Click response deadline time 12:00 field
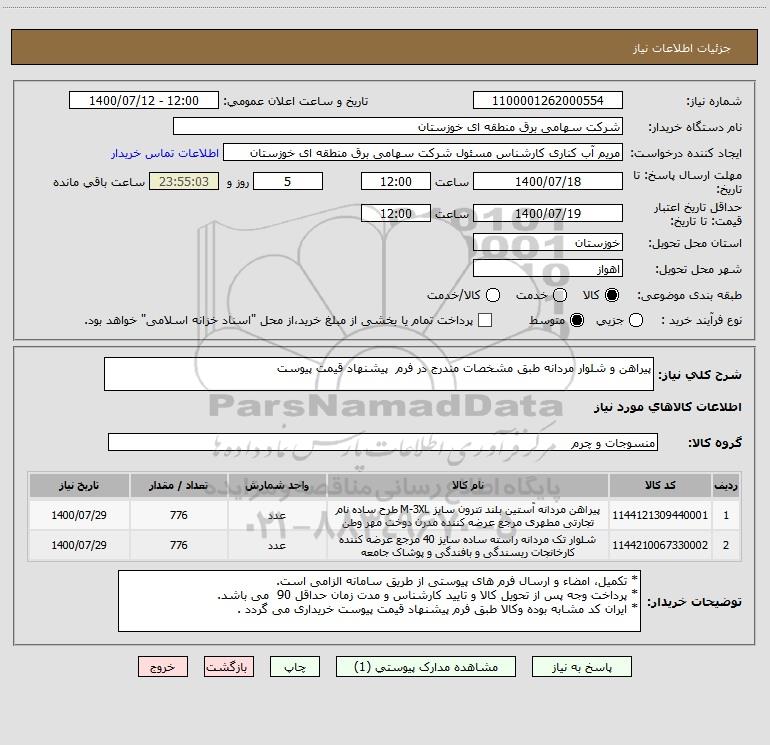Viewport: 770px width, 745px height. pyautogui.click(x=396, y=181)
